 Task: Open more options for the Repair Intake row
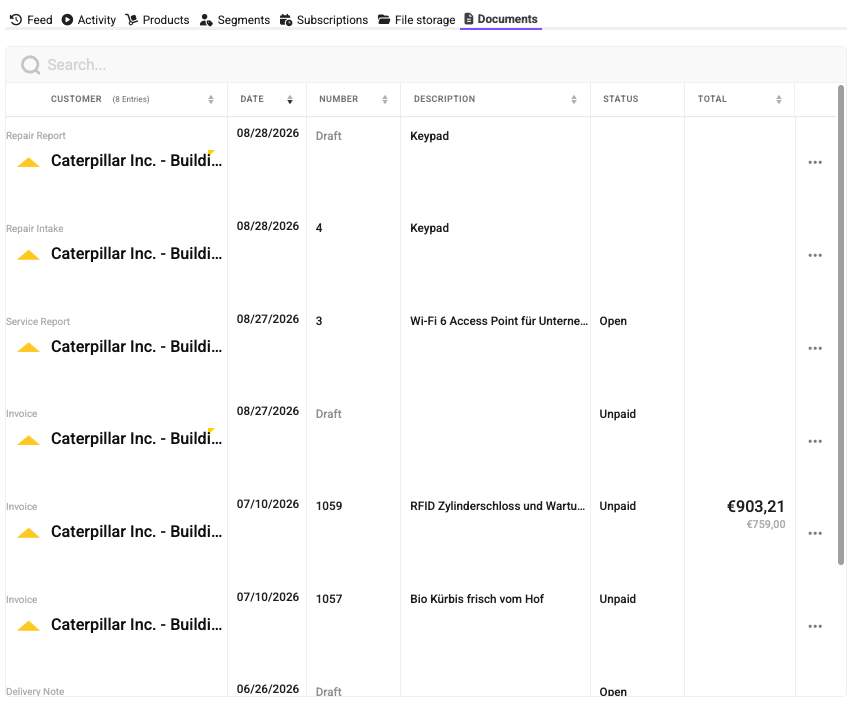(815, 256)
